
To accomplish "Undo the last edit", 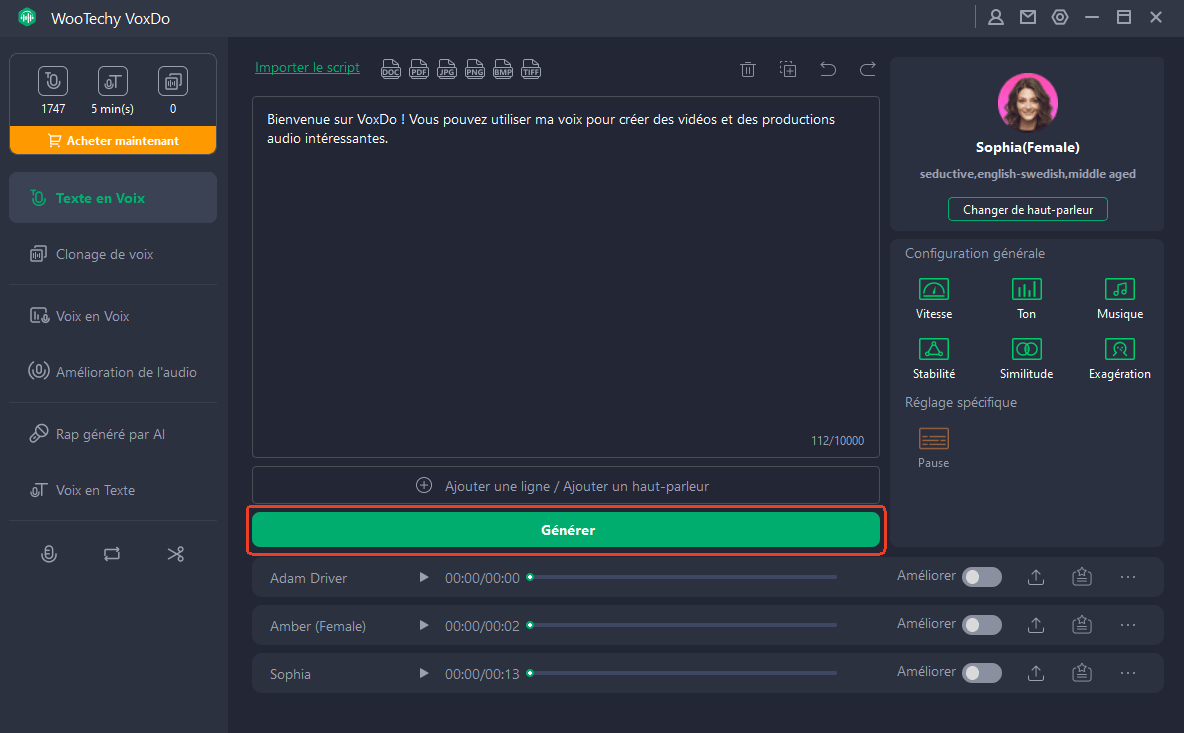I will [828, 69].
